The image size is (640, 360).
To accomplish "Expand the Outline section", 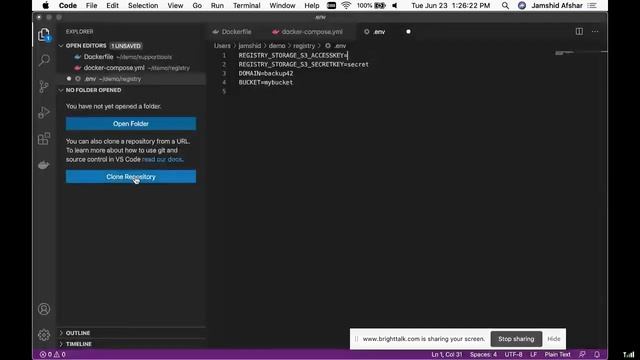I will [x=78, y=333].
